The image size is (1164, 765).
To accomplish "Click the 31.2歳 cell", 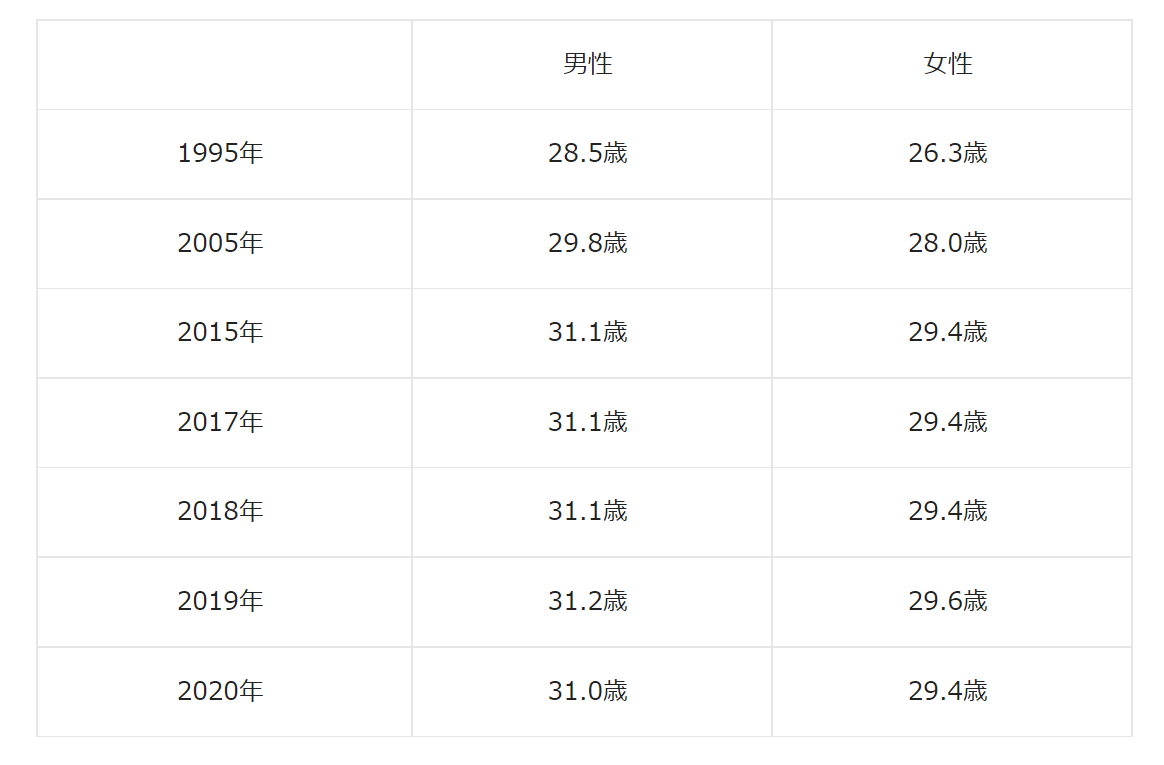I will (587, 601).
